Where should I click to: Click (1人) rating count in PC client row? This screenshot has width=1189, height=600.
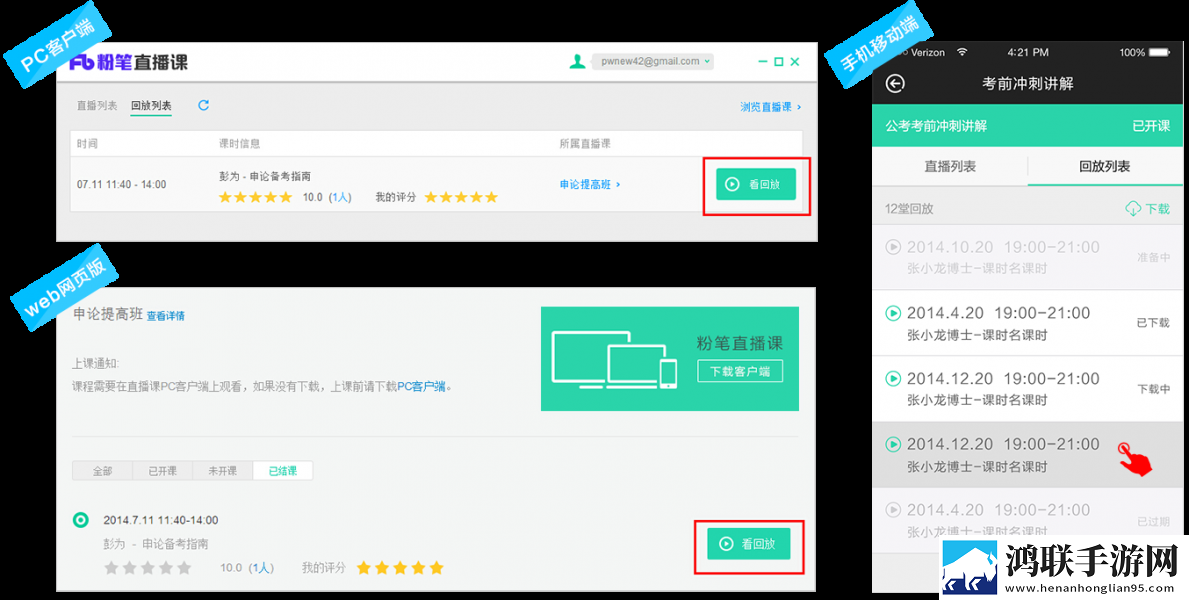pos(340,197)
